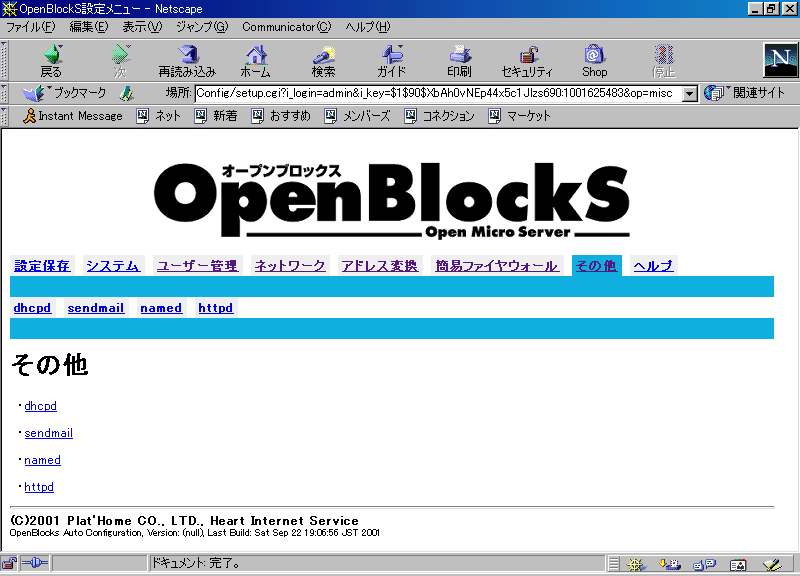Click the Forward (次) toolbar button
This screenshot has width=800, height=576.
(120, 61)
